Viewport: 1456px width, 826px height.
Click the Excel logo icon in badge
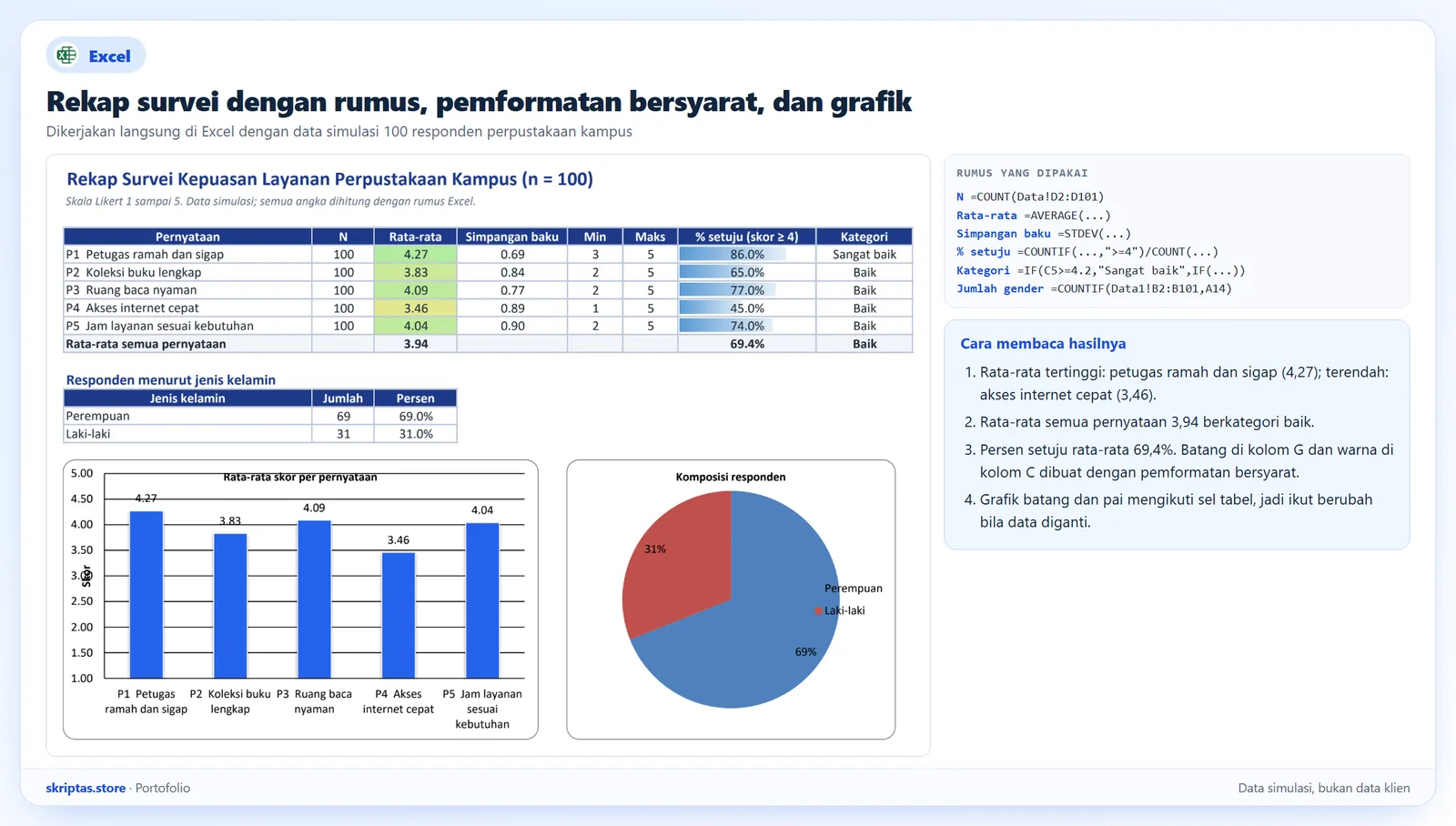pyautogui.click(x=66, y=55)
